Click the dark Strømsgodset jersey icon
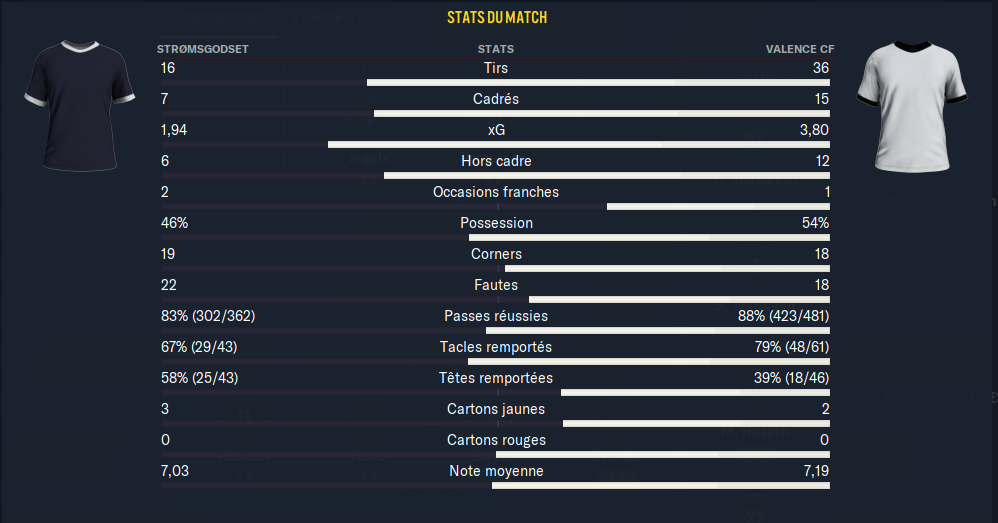 click(79, 105)
